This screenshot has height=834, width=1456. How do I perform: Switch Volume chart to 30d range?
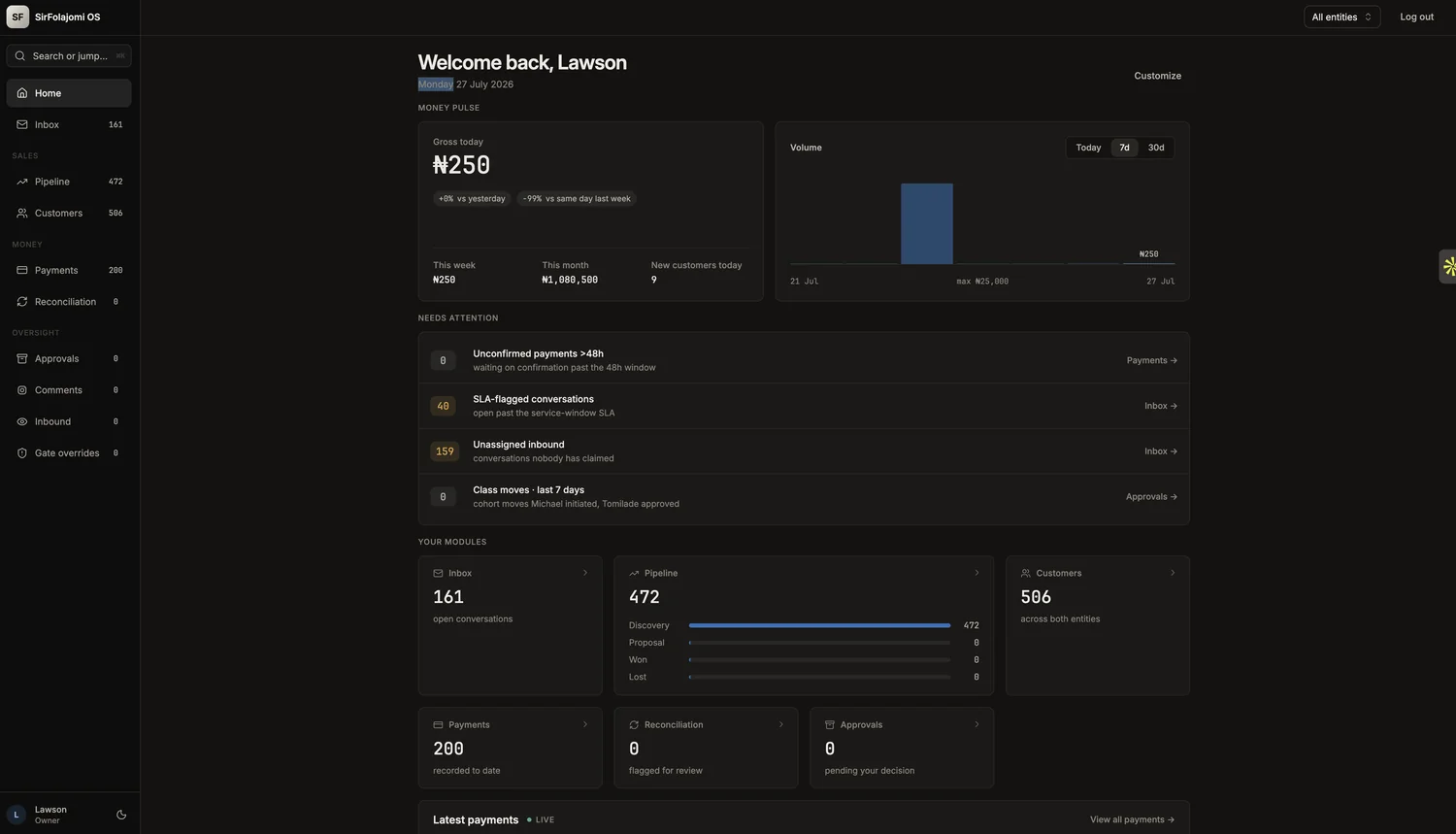coord(1156,148)
